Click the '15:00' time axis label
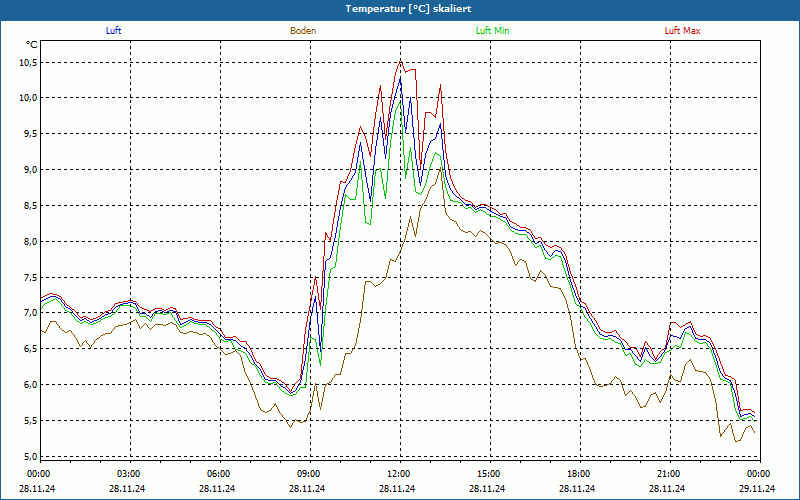This screenshot has height=500, width=800. [490, 474]
